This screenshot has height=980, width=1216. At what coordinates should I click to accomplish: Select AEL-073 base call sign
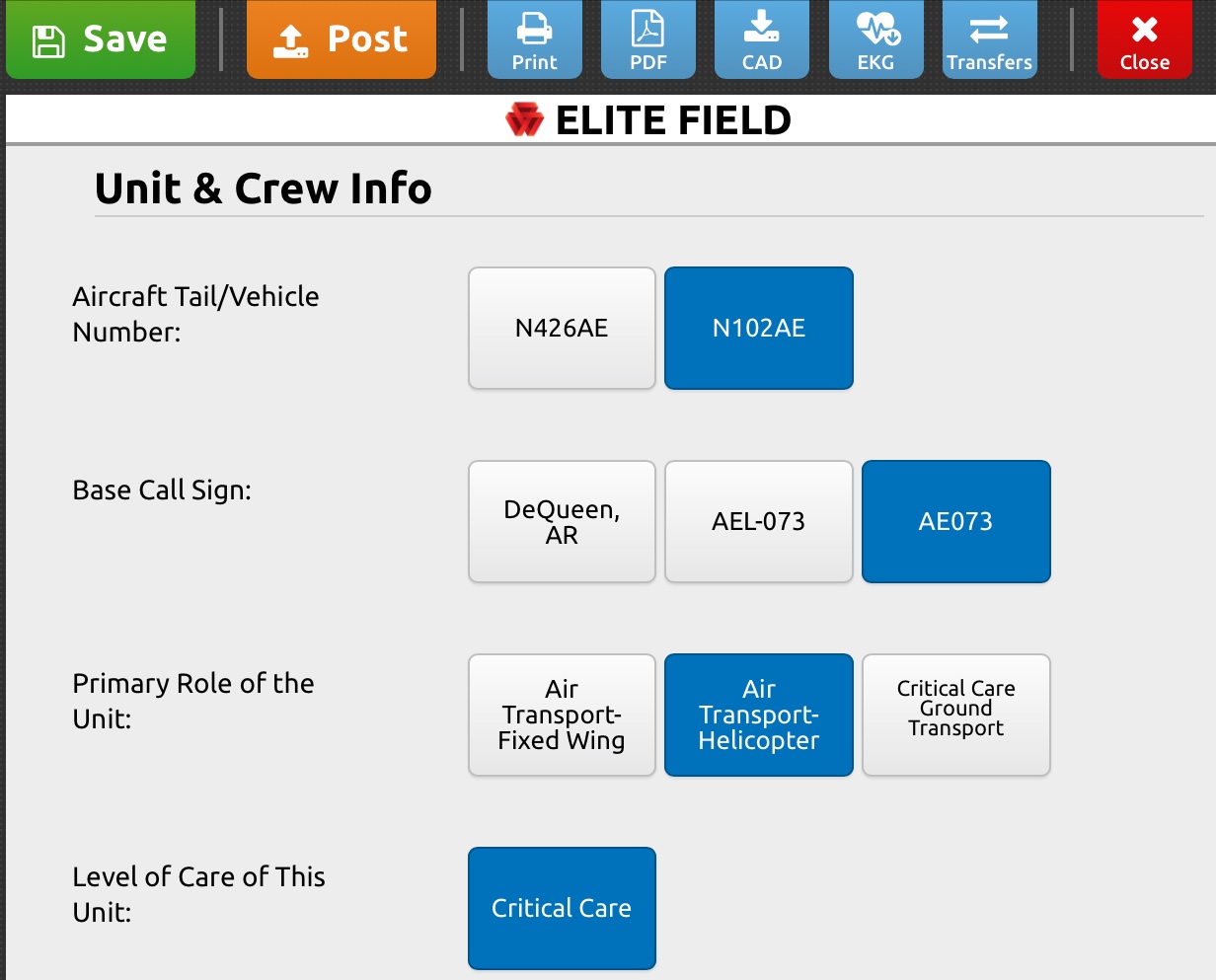coord(758,521)
